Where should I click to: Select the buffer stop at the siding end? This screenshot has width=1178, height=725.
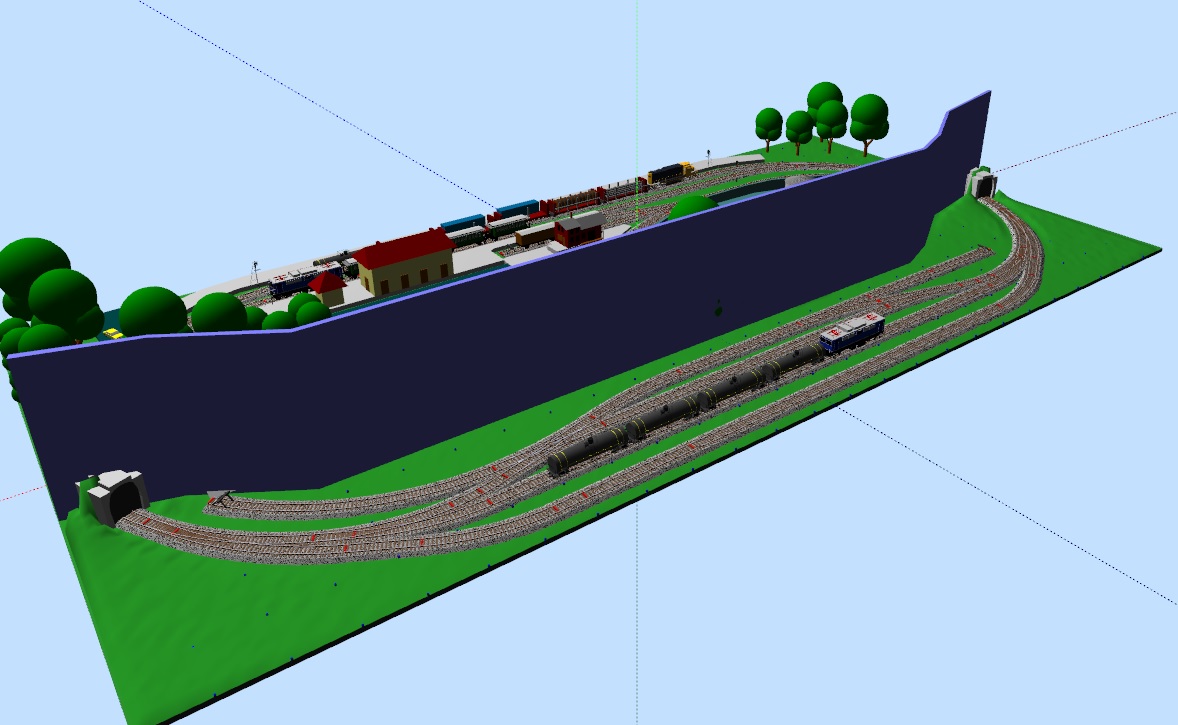(220, 495)
